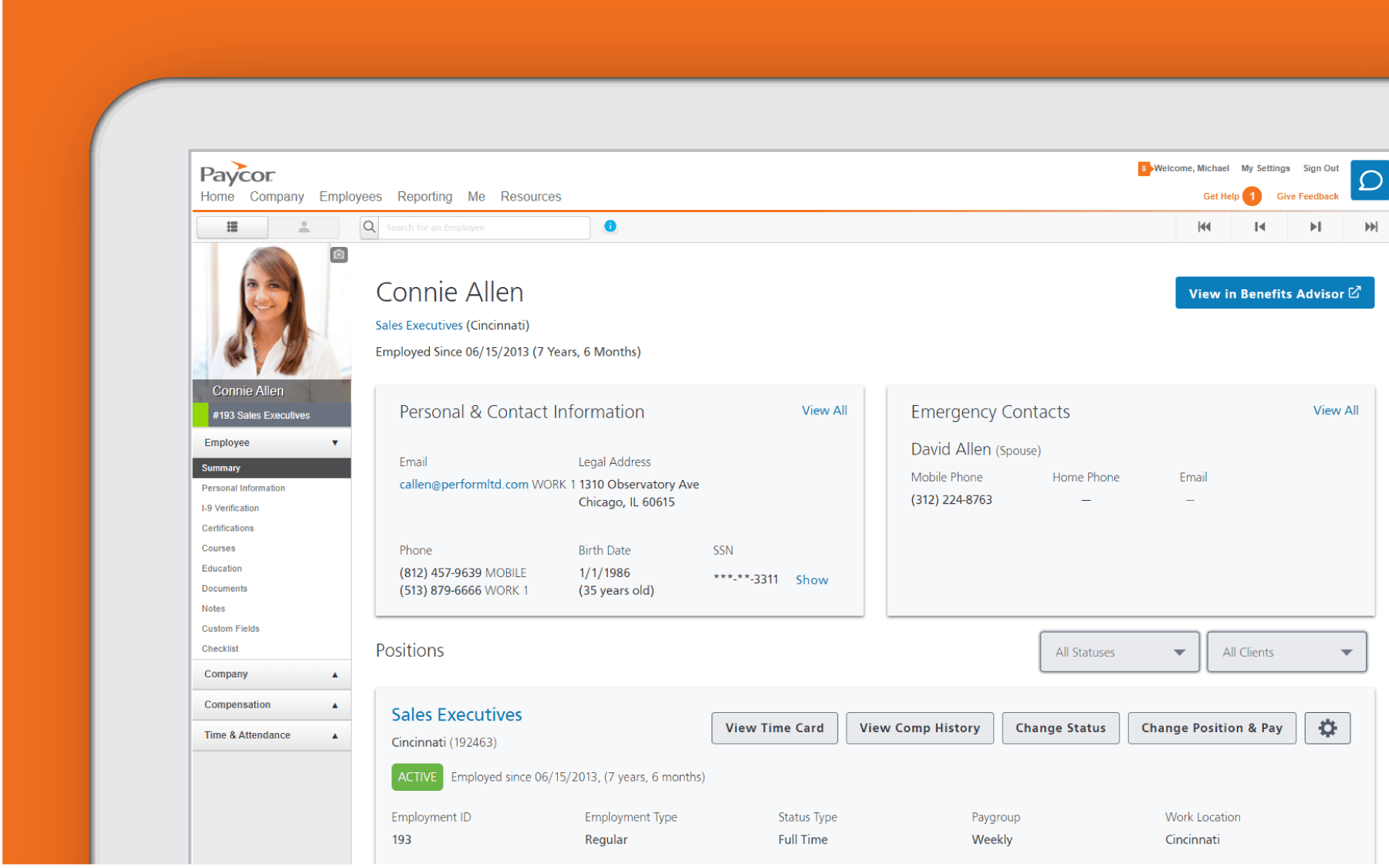Click the blue info icon by search

(610, 226)
